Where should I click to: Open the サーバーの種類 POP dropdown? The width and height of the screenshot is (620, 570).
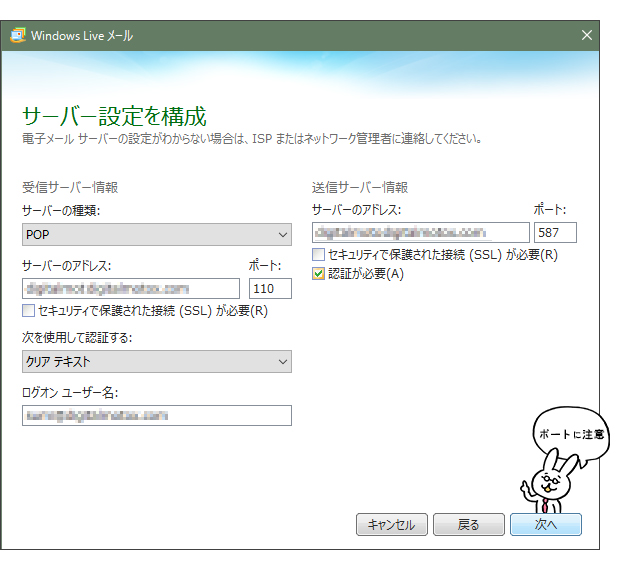[x=157, y=234]
